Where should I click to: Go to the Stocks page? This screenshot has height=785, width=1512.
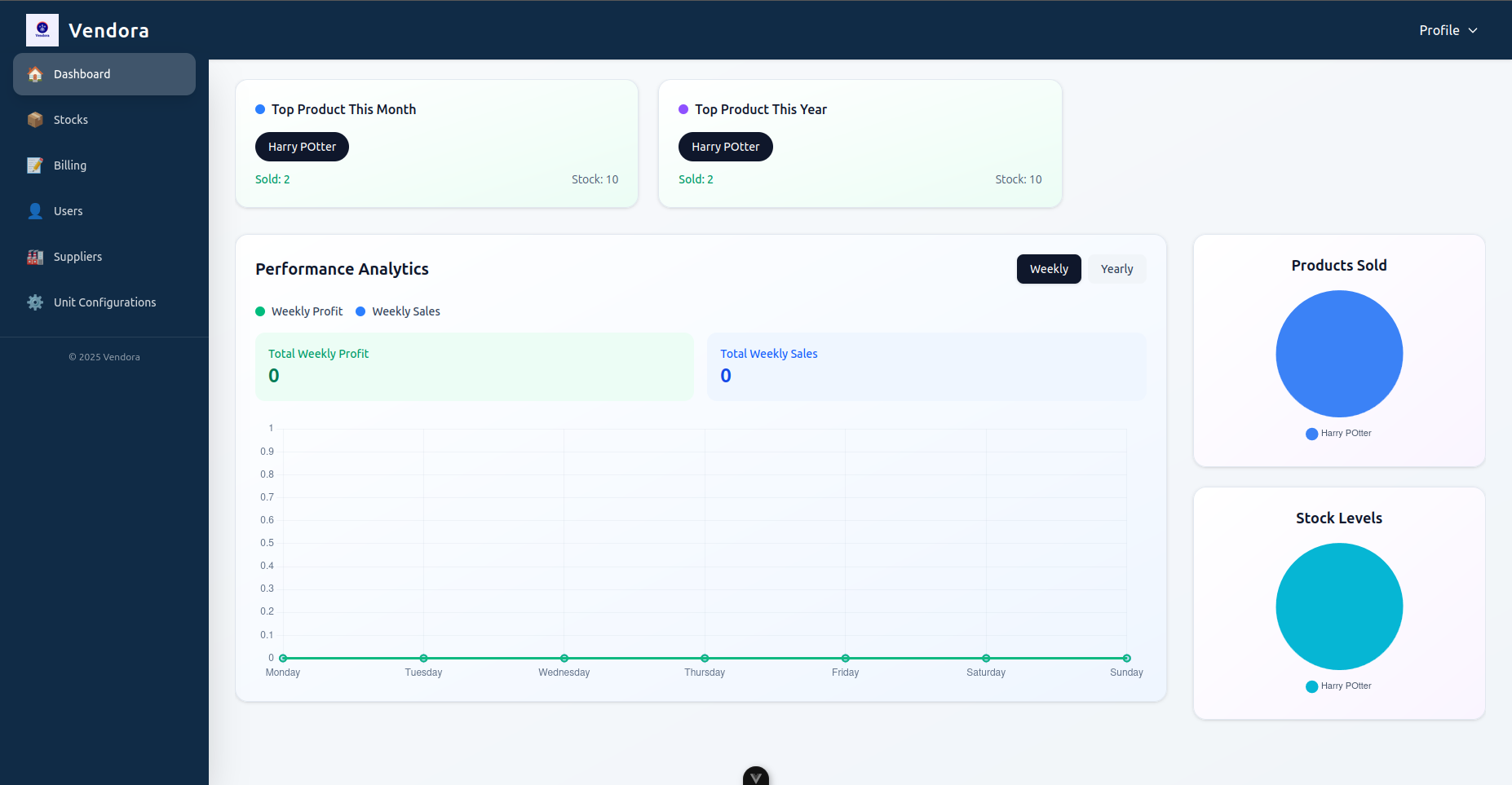click(x=104, y=120)
